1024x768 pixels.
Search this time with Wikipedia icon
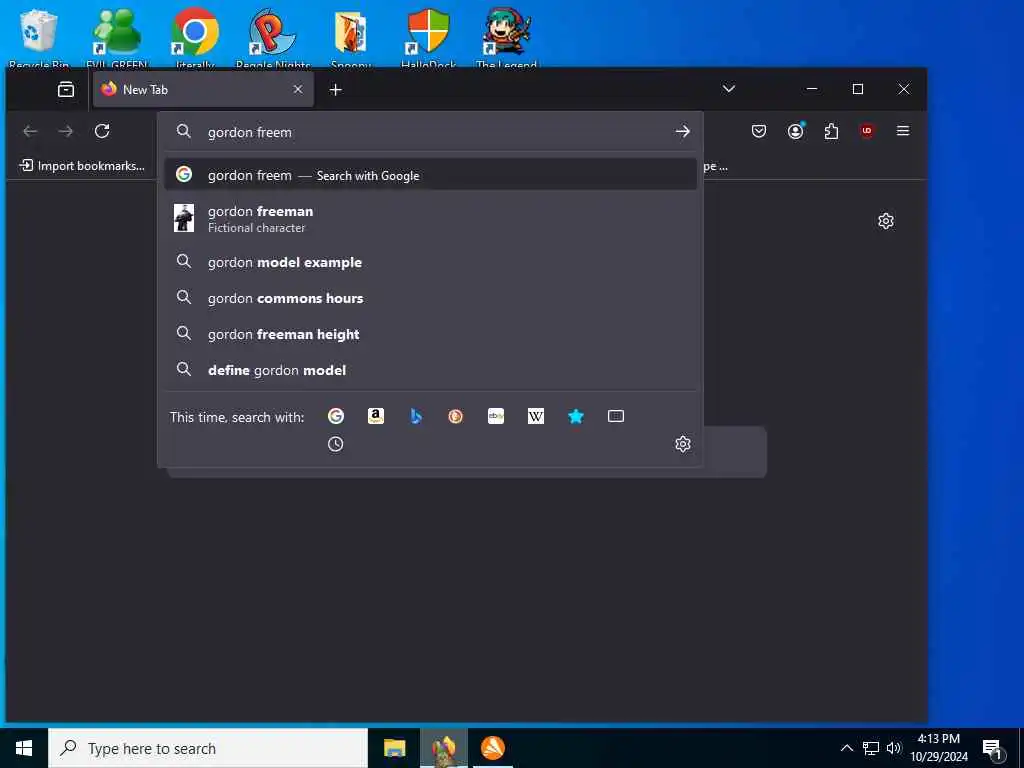click(x=536, y=416)
